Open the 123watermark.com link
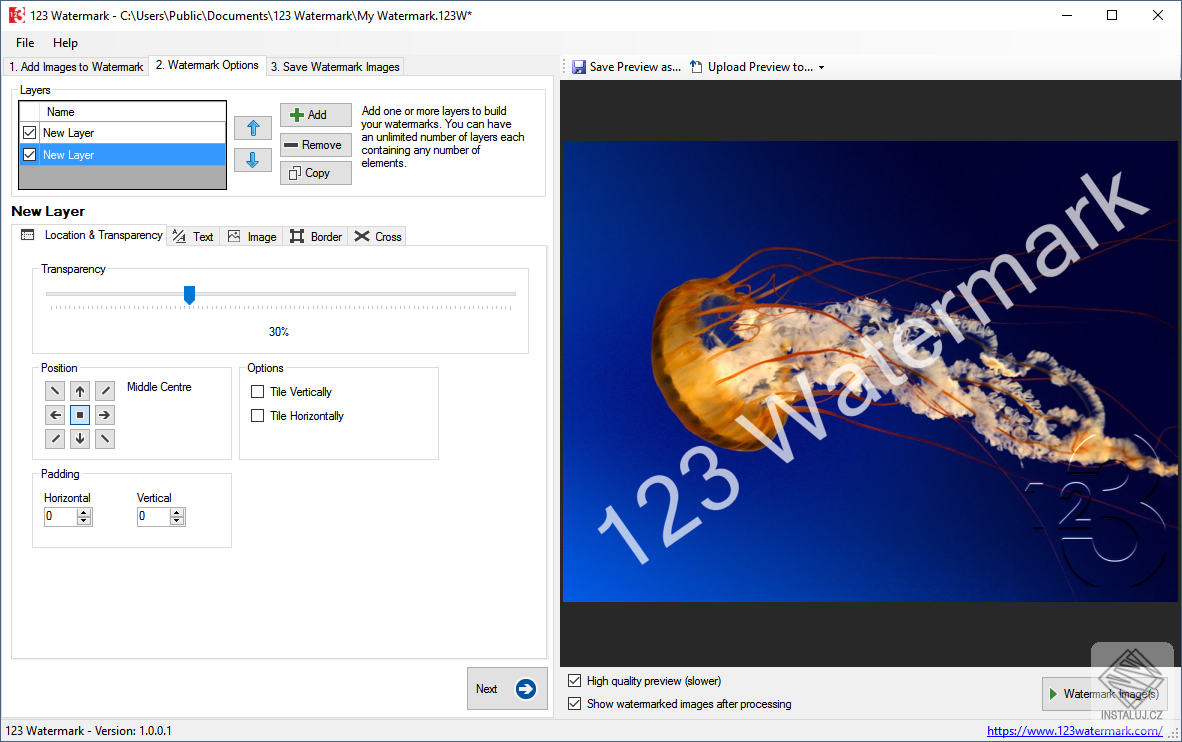Viewport: 1182px width, 742px height. (x=1074, y=731)
